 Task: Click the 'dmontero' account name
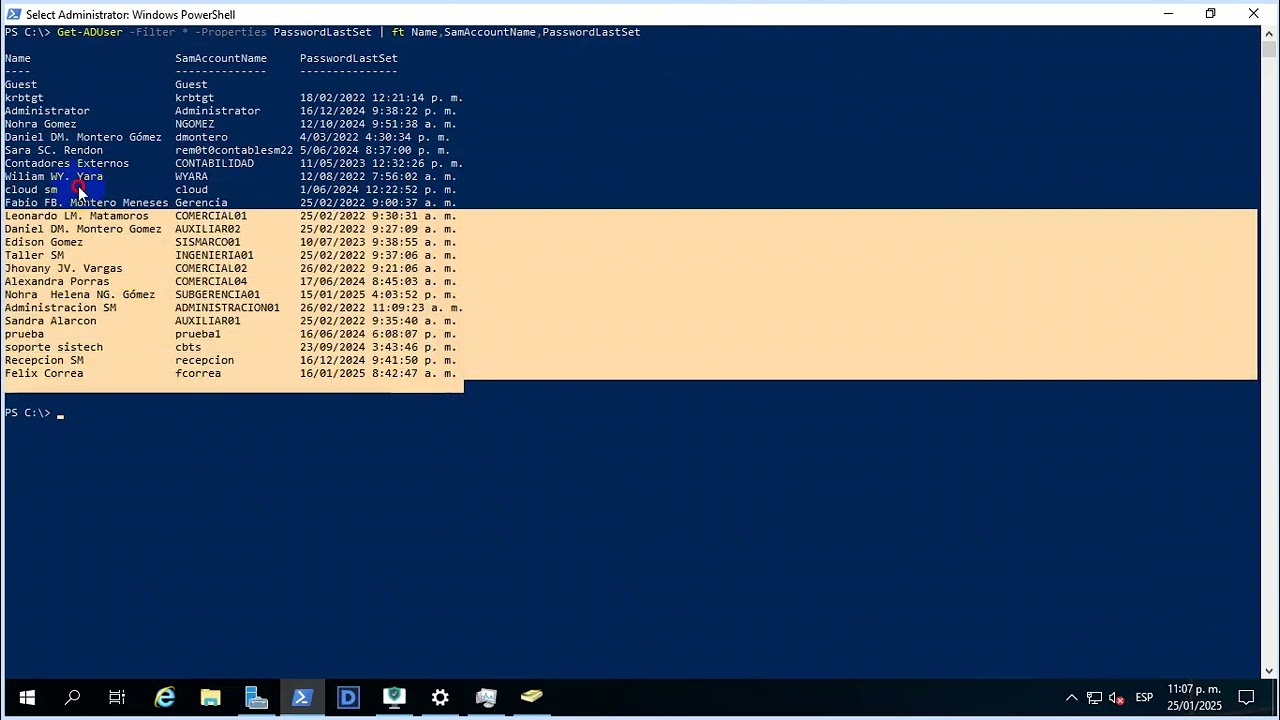[x=201, y=137]
